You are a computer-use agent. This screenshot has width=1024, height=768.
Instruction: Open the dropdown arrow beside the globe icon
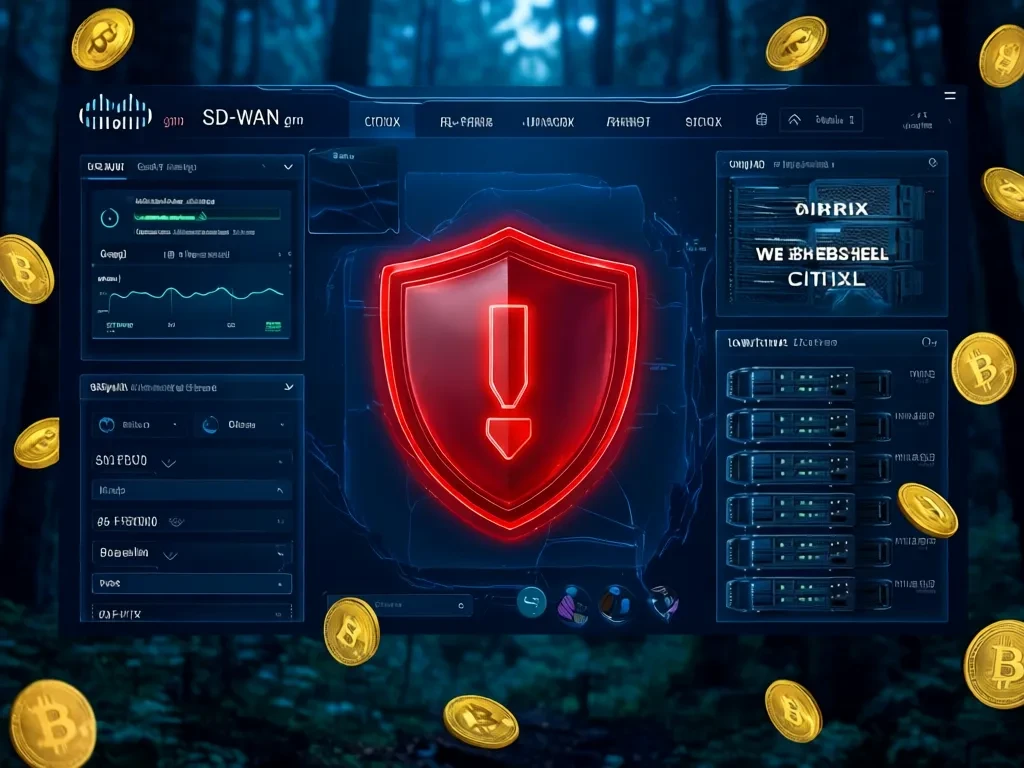pos(174,425)
